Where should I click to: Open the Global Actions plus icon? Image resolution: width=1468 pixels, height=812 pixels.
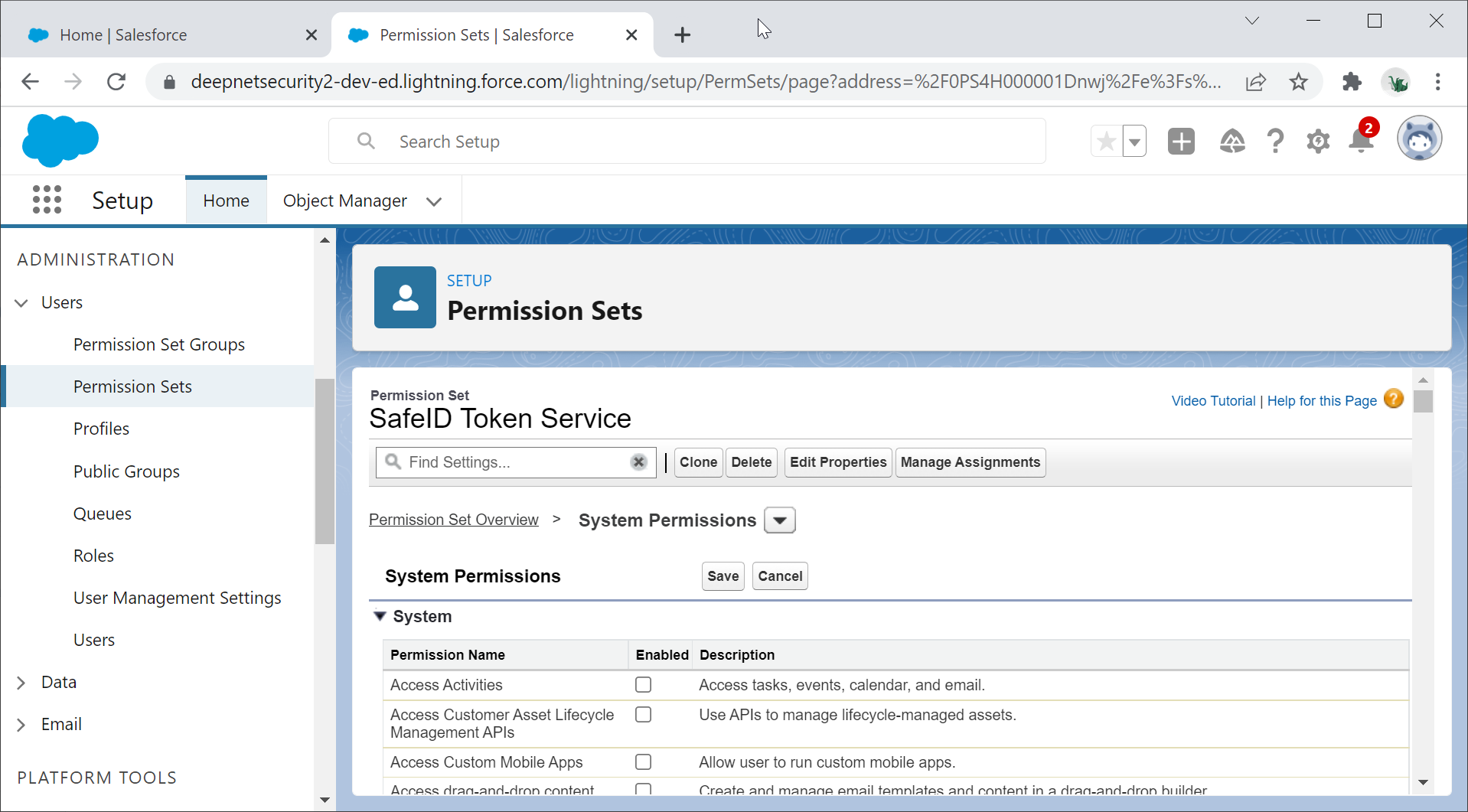[x=1181, y=142]
